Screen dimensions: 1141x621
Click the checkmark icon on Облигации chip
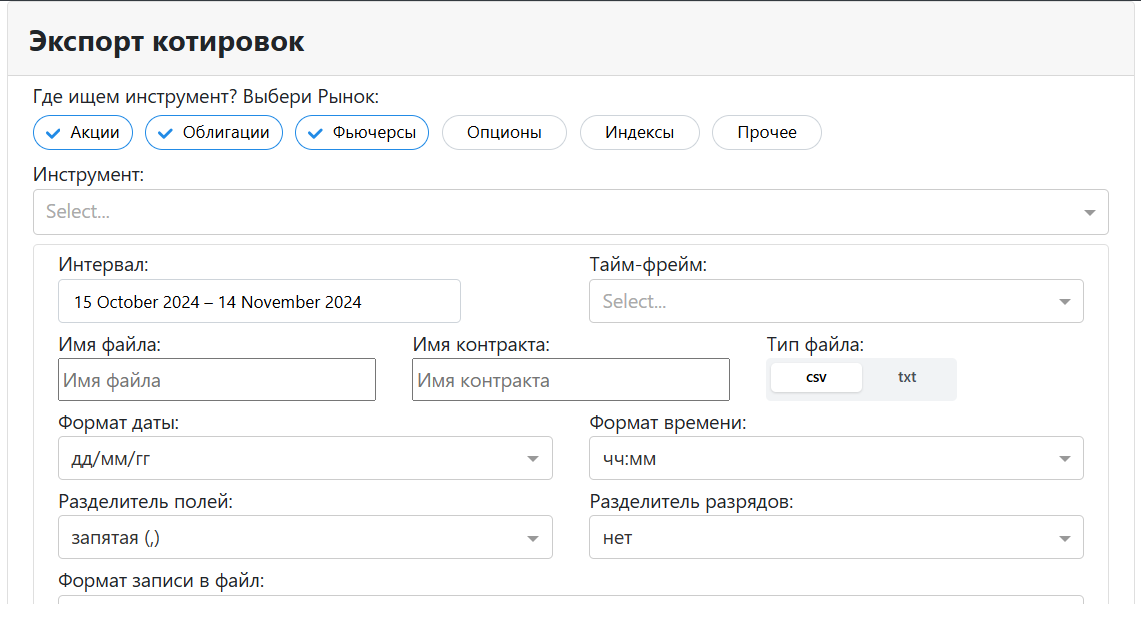coord(165,132)
